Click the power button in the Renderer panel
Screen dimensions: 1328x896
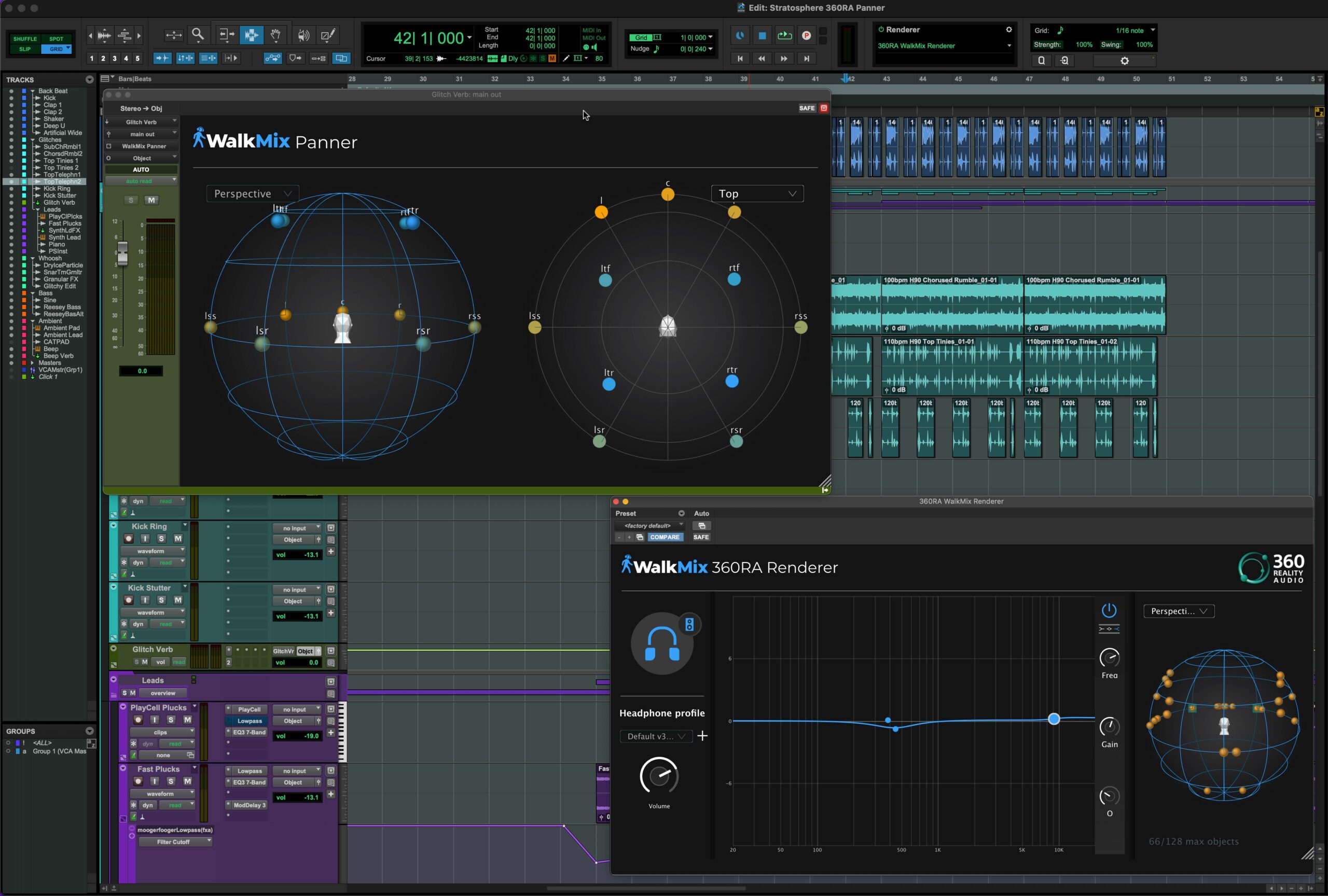pyautogui.click(x=1109, y=610)
